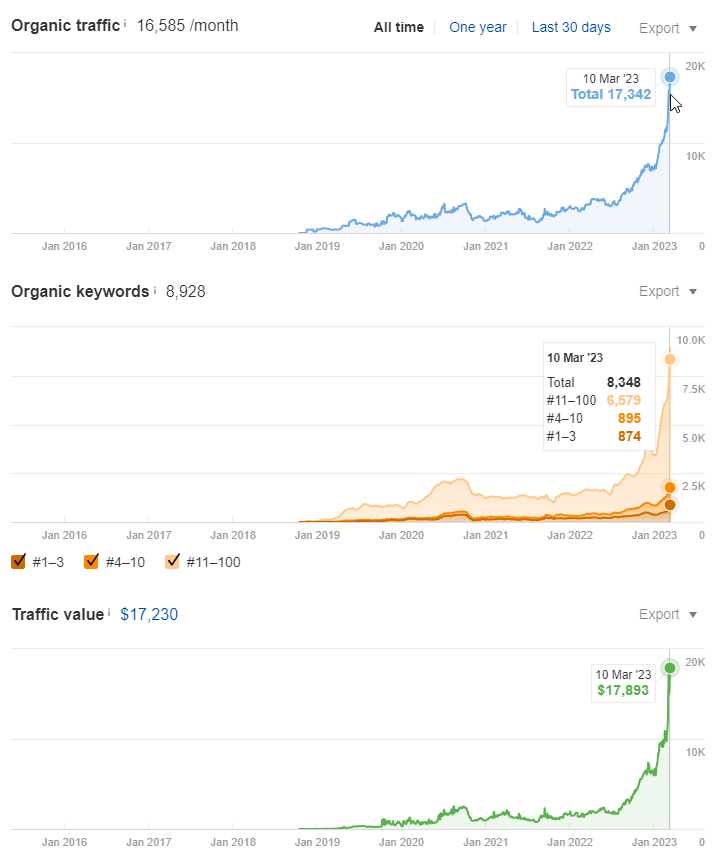The height and width of the screenshot is (854, 720).
Task: Select the One year range tab
Action: click(x=478, y=27)
